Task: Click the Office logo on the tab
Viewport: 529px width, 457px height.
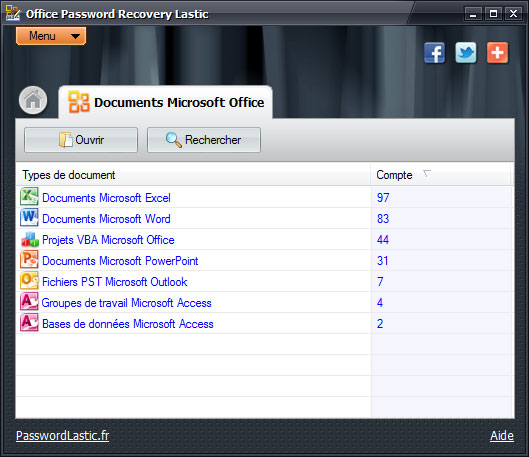Action: coord(79,102)
